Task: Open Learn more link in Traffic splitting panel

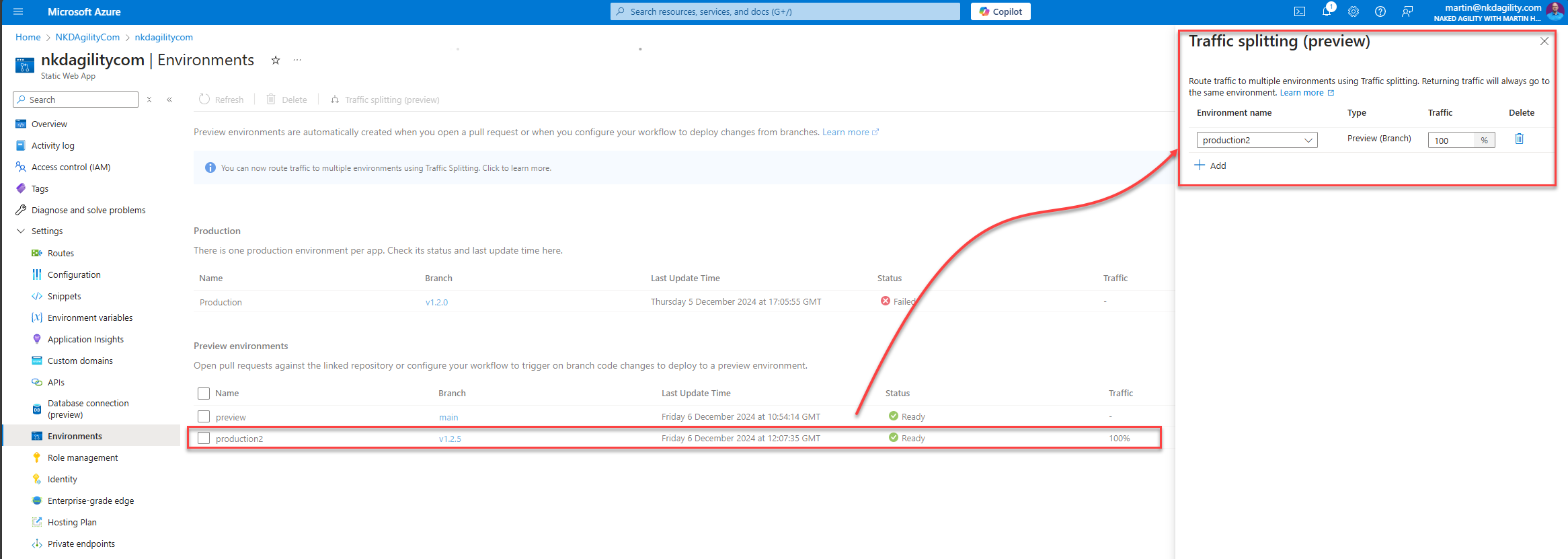Action: click(x=1306, y=93)
